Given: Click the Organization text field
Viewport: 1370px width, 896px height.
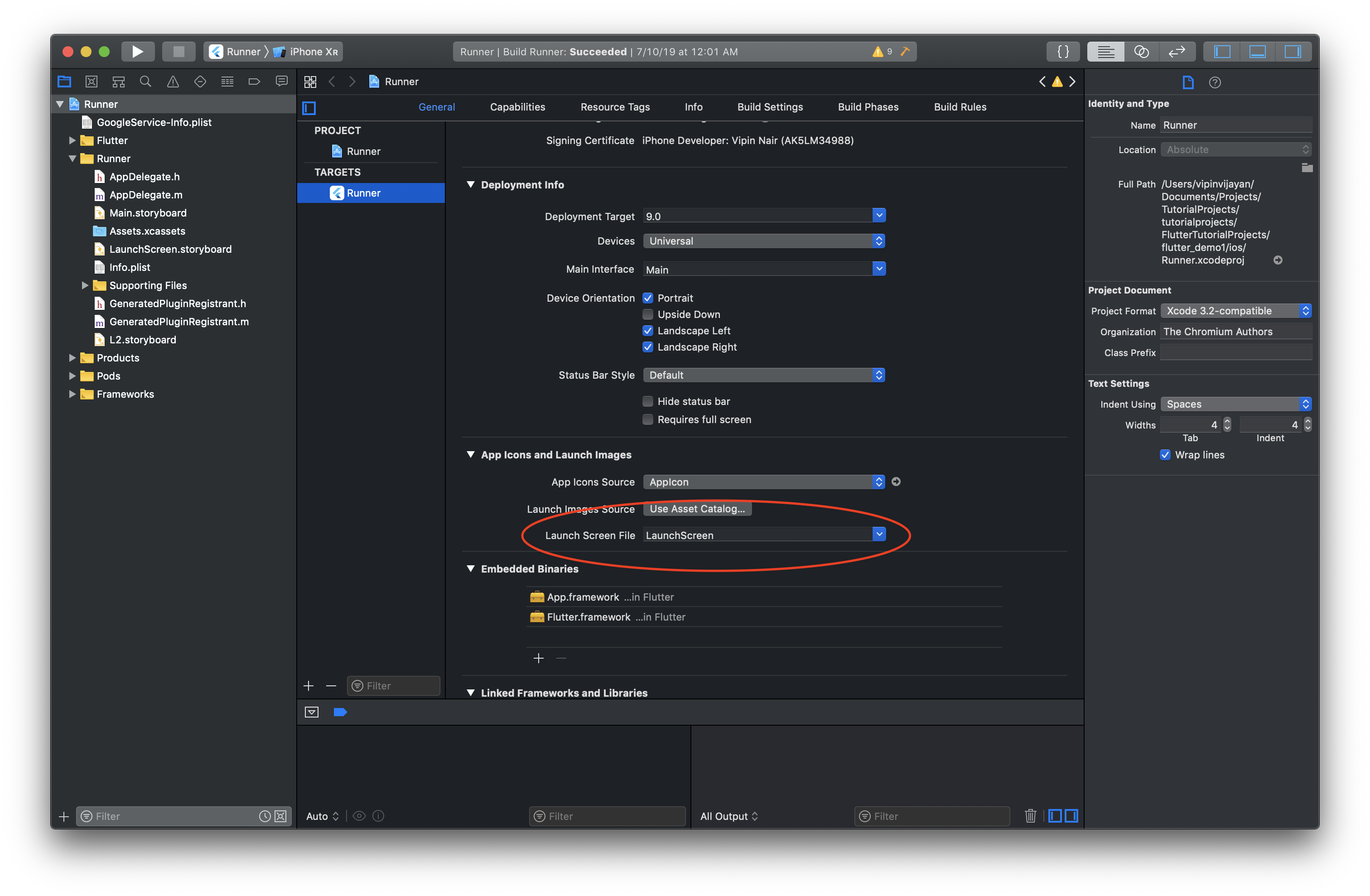Looking at the screenshot, I should pos(1236,332).
